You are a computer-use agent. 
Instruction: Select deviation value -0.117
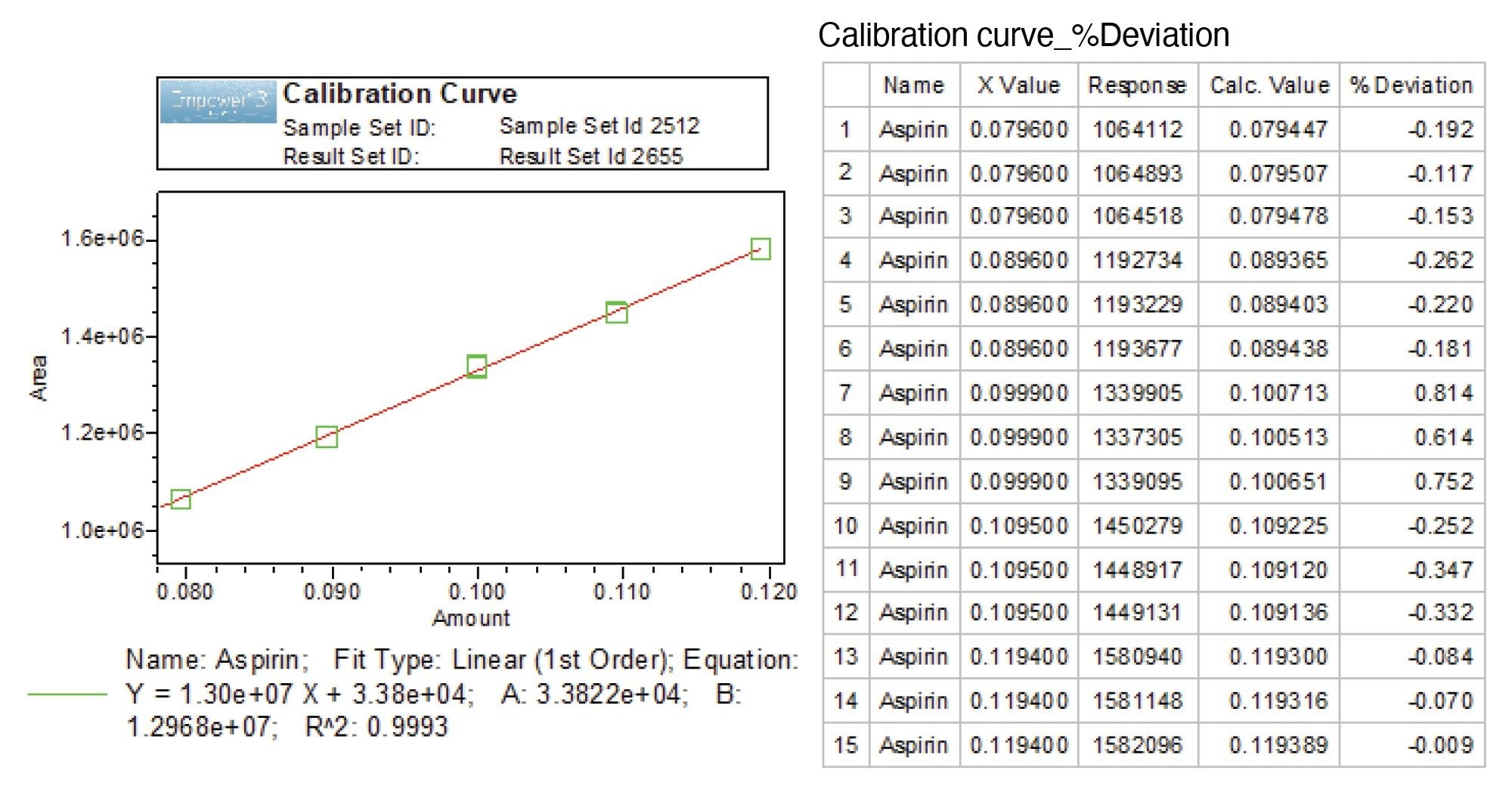(x=1440, y=173)
